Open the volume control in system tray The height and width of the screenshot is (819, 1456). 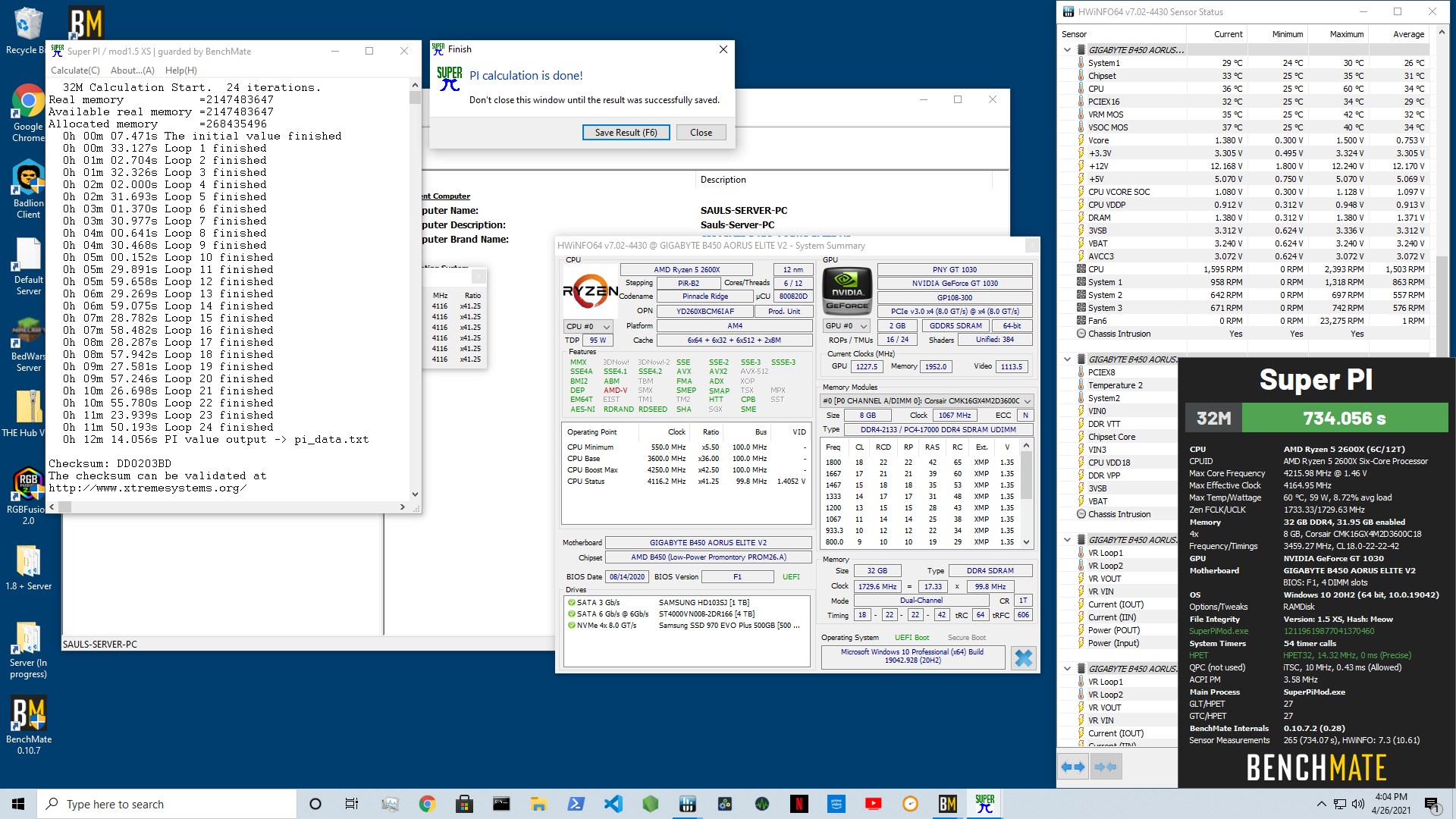coord(1357,804)
